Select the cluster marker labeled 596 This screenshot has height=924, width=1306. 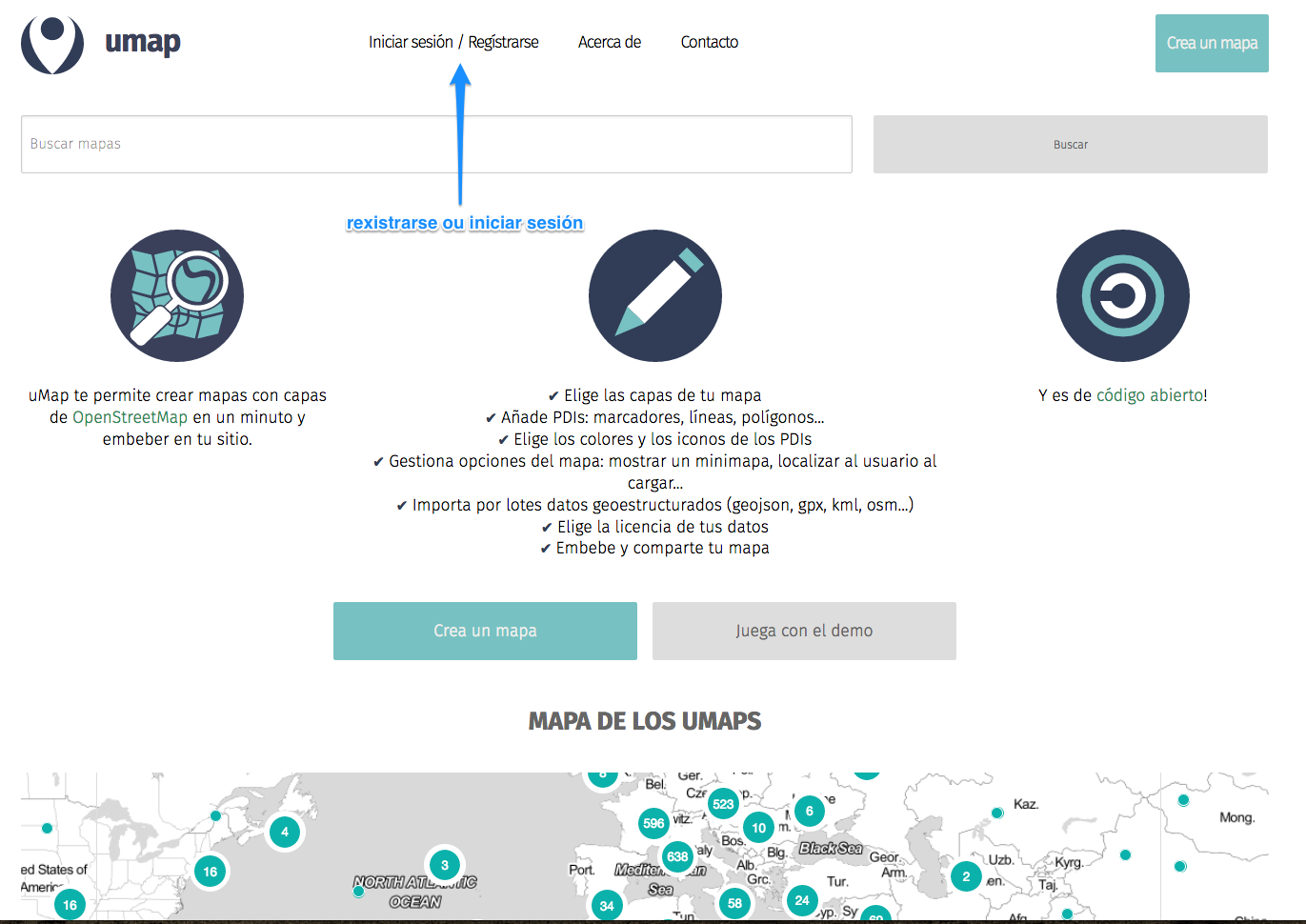(x=653, y=823)
